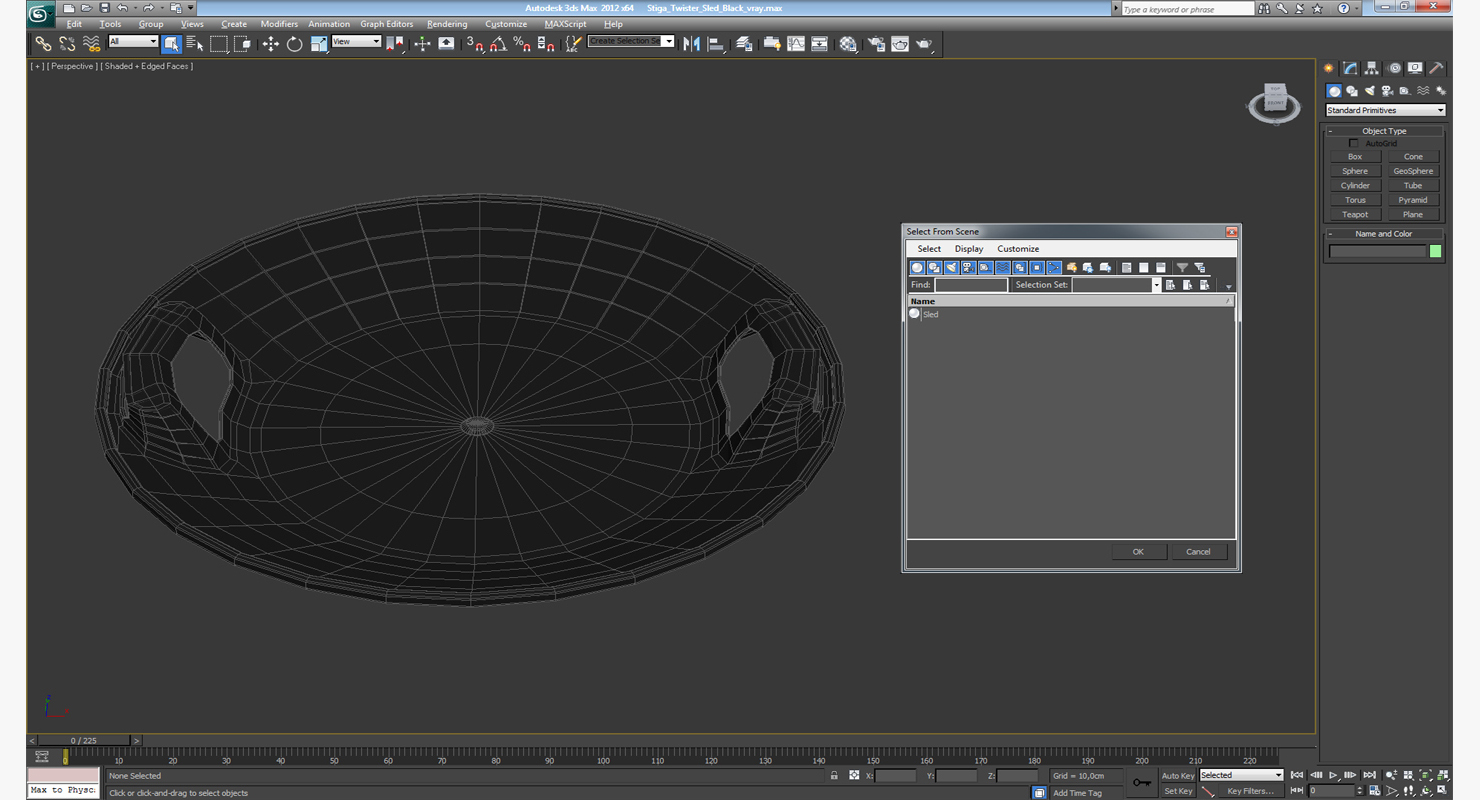This screenshot has height=800, width=1480.
Task: Open the selection filter 'All' dropdown
Action: pyautogui.click(x=133, y=42)
